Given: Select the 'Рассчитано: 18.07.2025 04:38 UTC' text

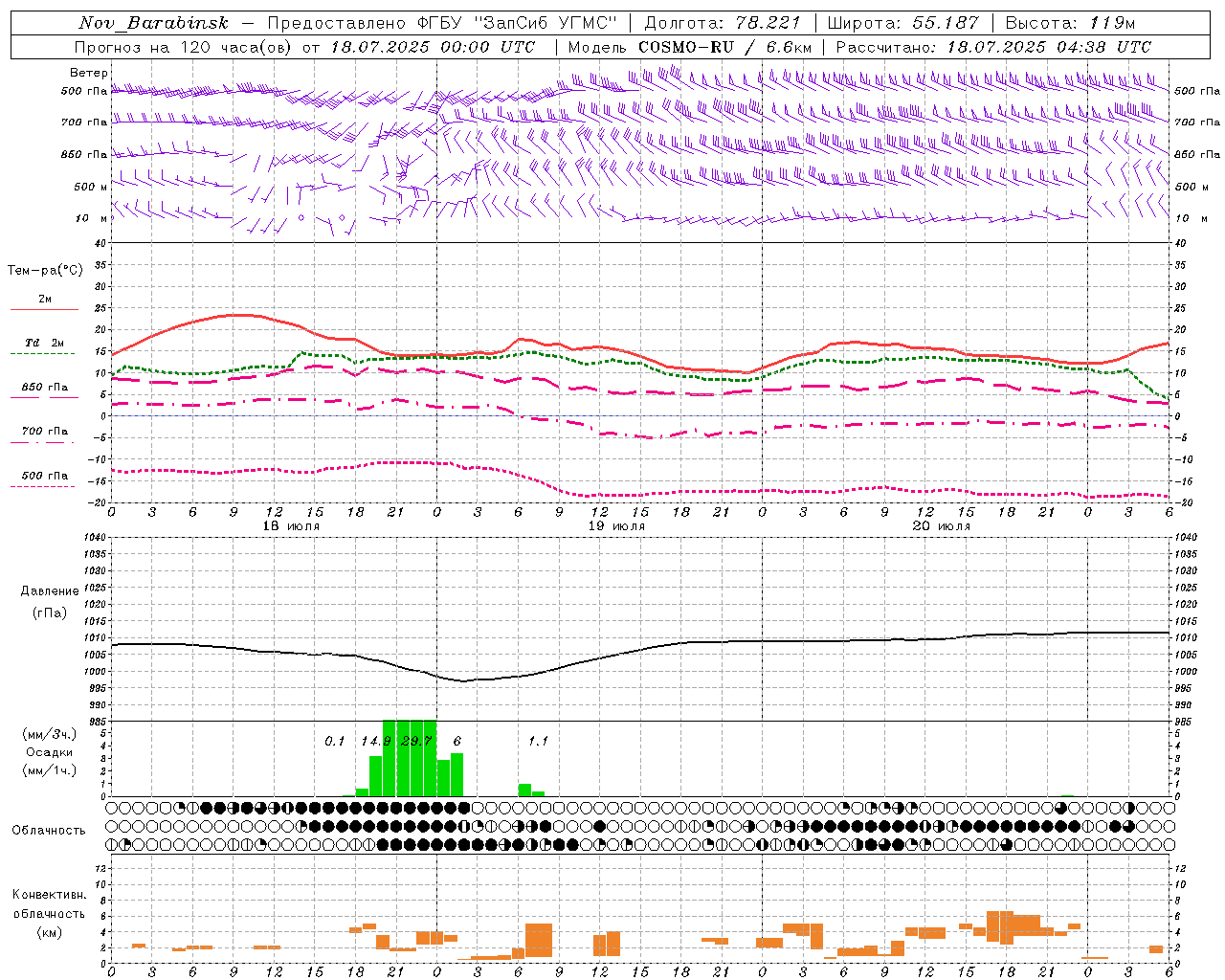Looking at the screenshot, I should [x=993, y=47].
